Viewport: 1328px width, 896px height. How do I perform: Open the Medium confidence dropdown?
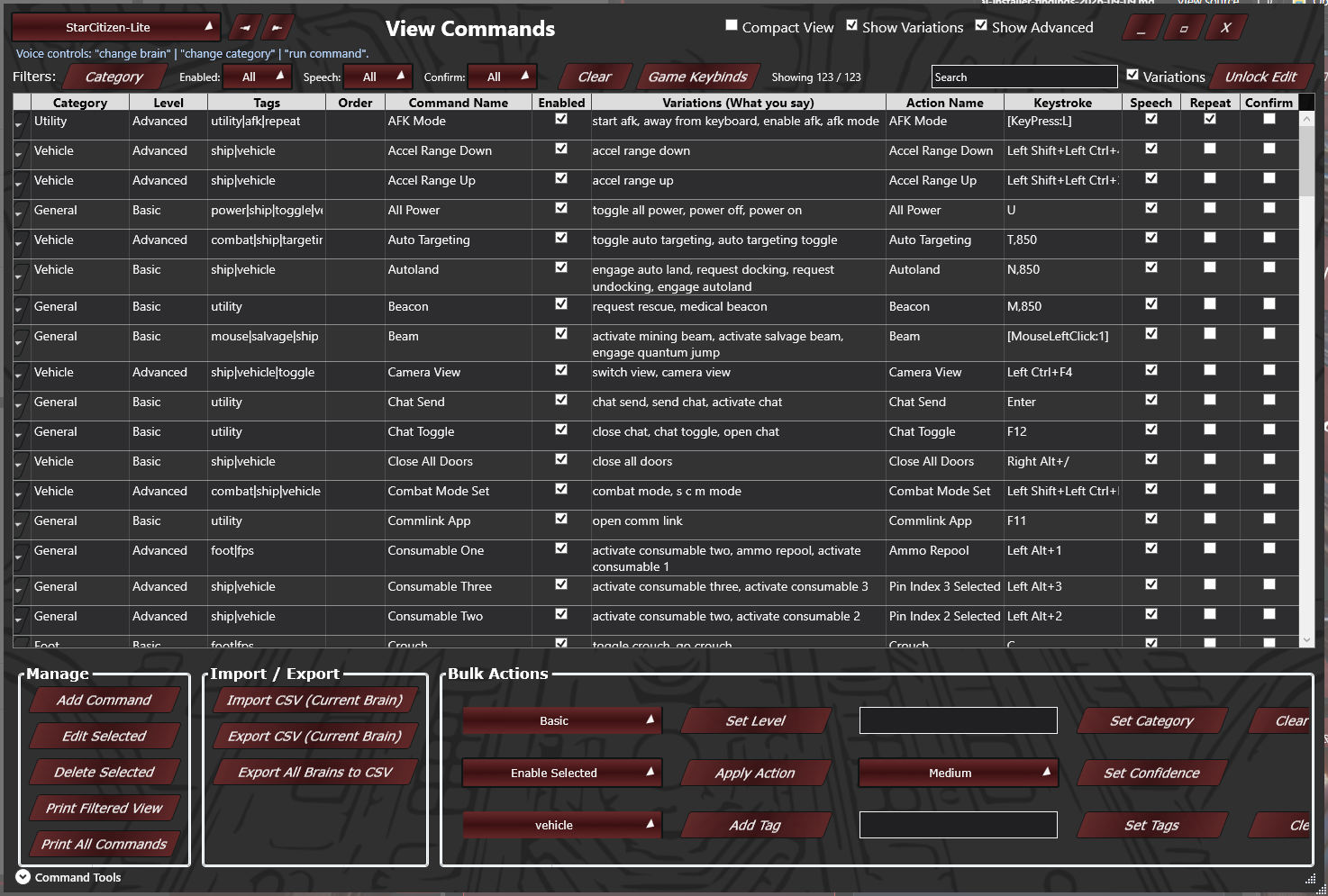click(958, 773)
